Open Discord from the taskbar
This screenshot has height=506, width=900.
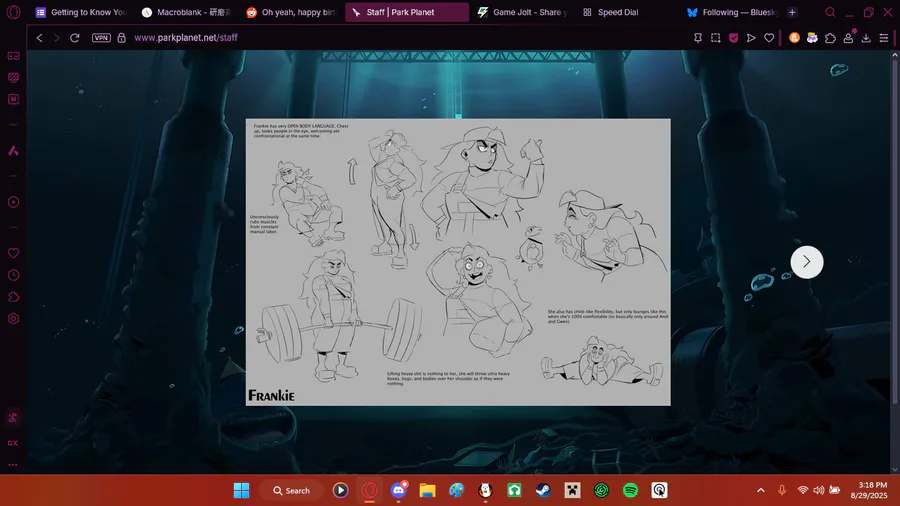click(399, 491)
